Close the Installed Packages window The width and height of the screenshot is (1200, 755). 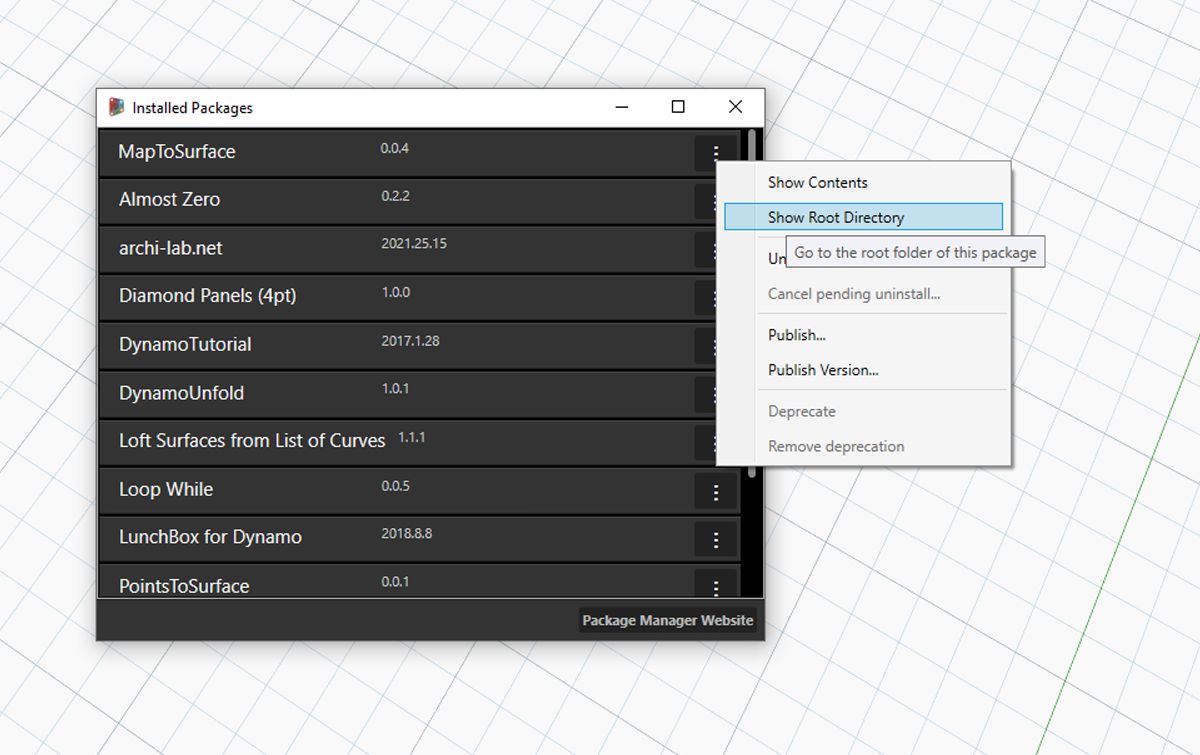point(735,107)
